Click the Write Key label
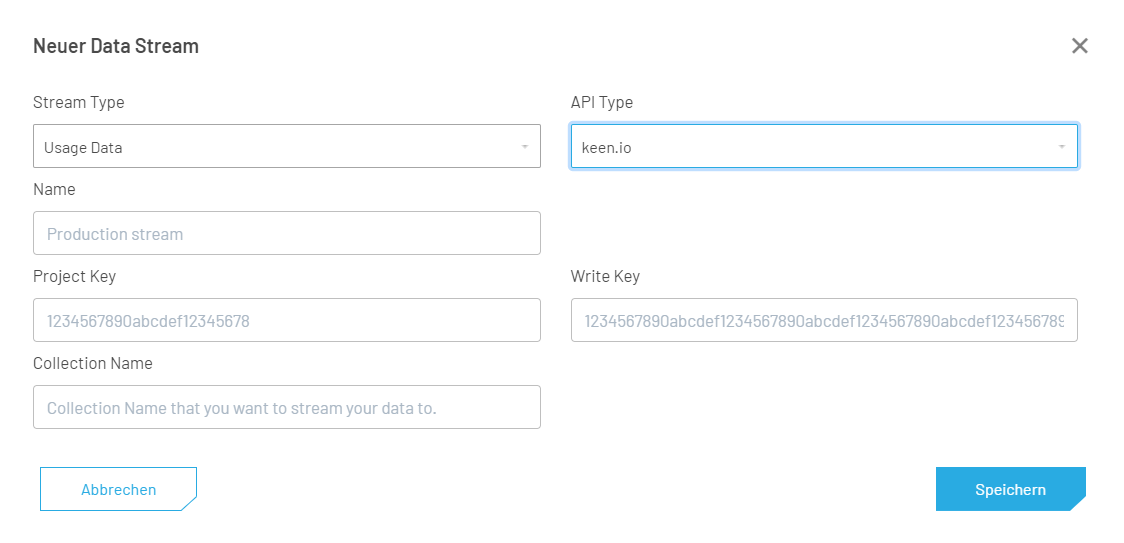The height and width of the screenshot is (543, 1124). (605, 276)
